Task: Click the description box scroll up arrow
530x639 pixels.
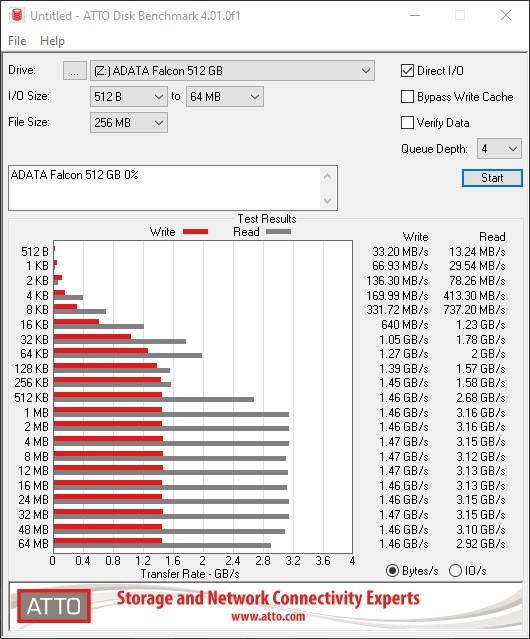Action: click(328, 176)
